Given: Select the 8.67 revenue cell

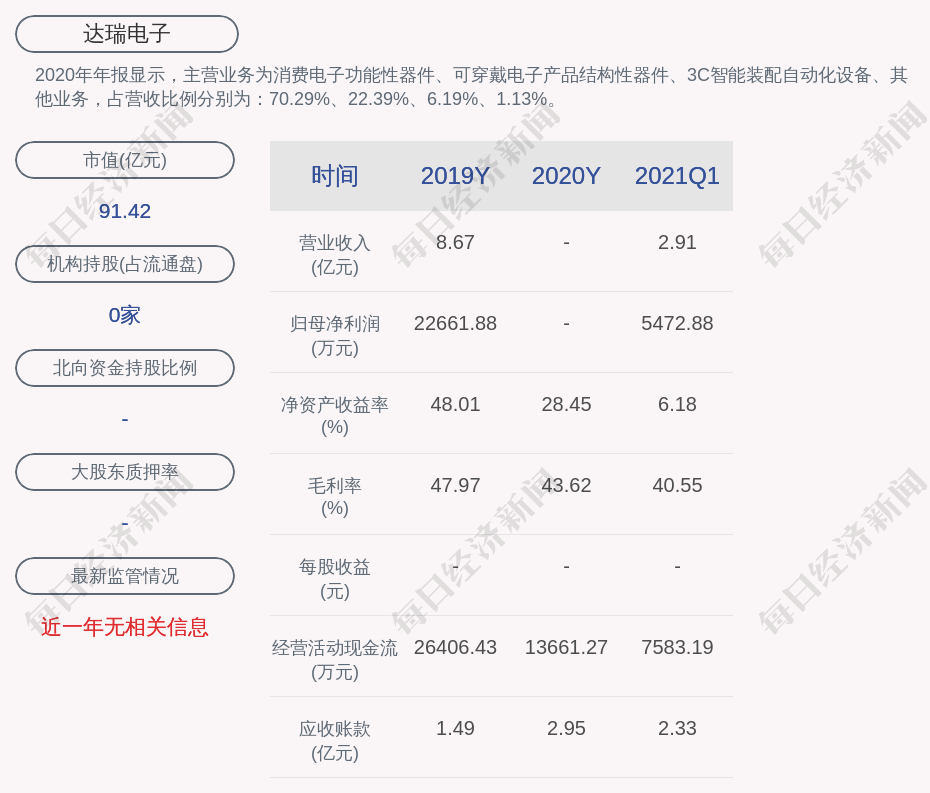Looking at the screenshot, I should coord(455,243).
